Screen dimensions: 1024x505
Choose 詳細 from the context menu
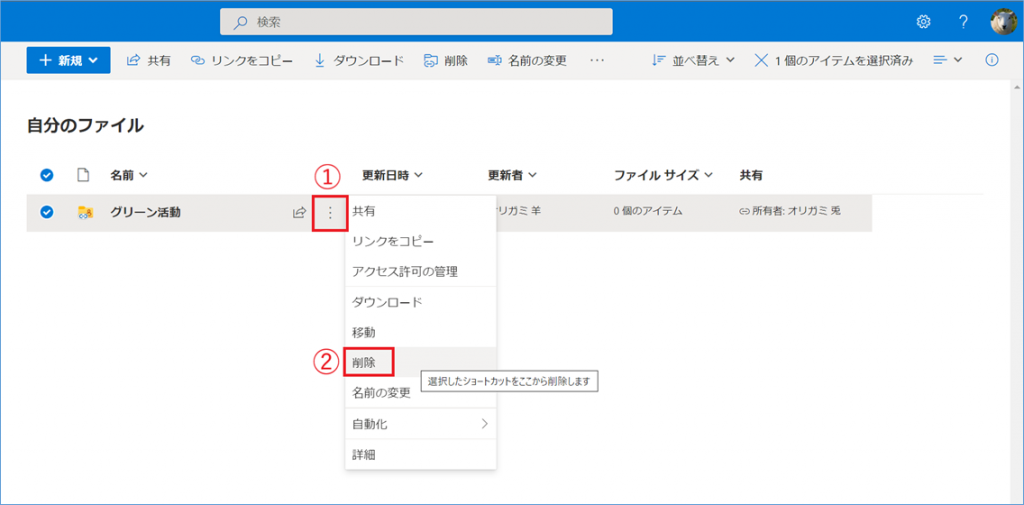[x=421, y=455]
